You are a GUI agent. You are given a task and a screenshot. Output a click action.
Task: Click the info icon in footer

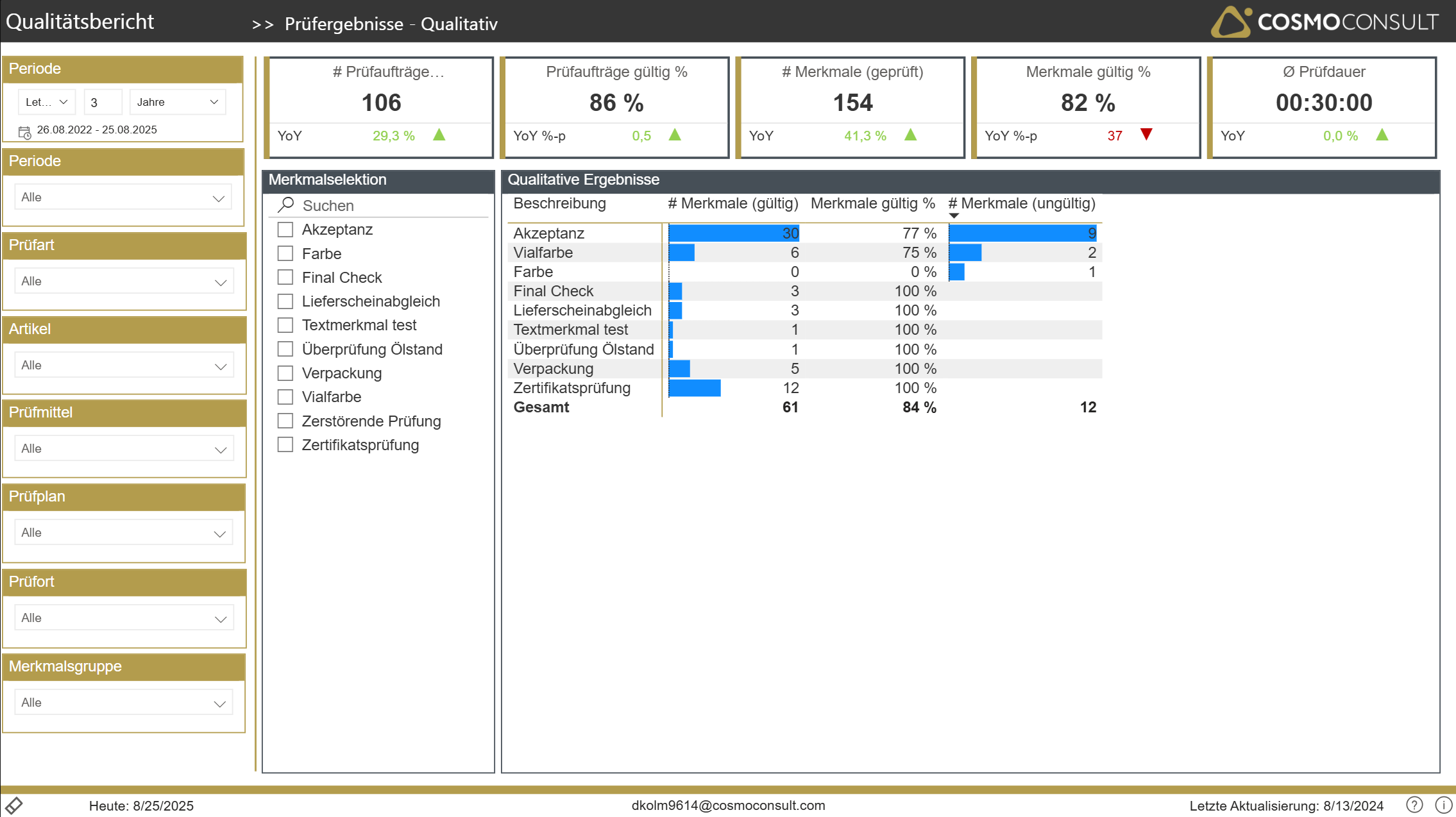(x=1443, y=805)
